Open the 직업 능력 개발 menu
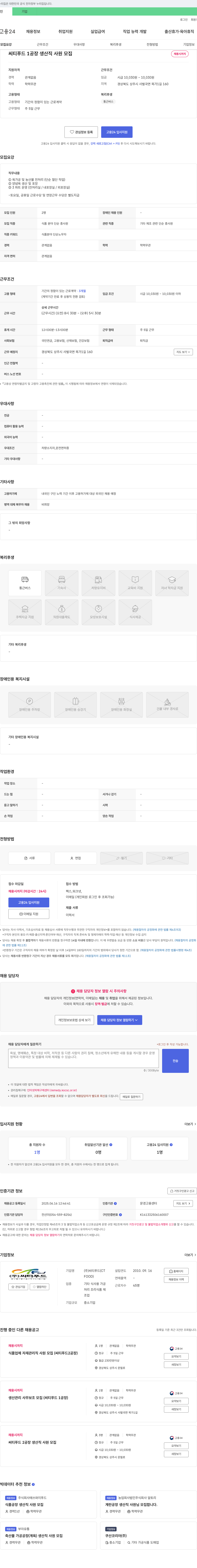The width and height of the screenshot is (197, 1568). 135,32
